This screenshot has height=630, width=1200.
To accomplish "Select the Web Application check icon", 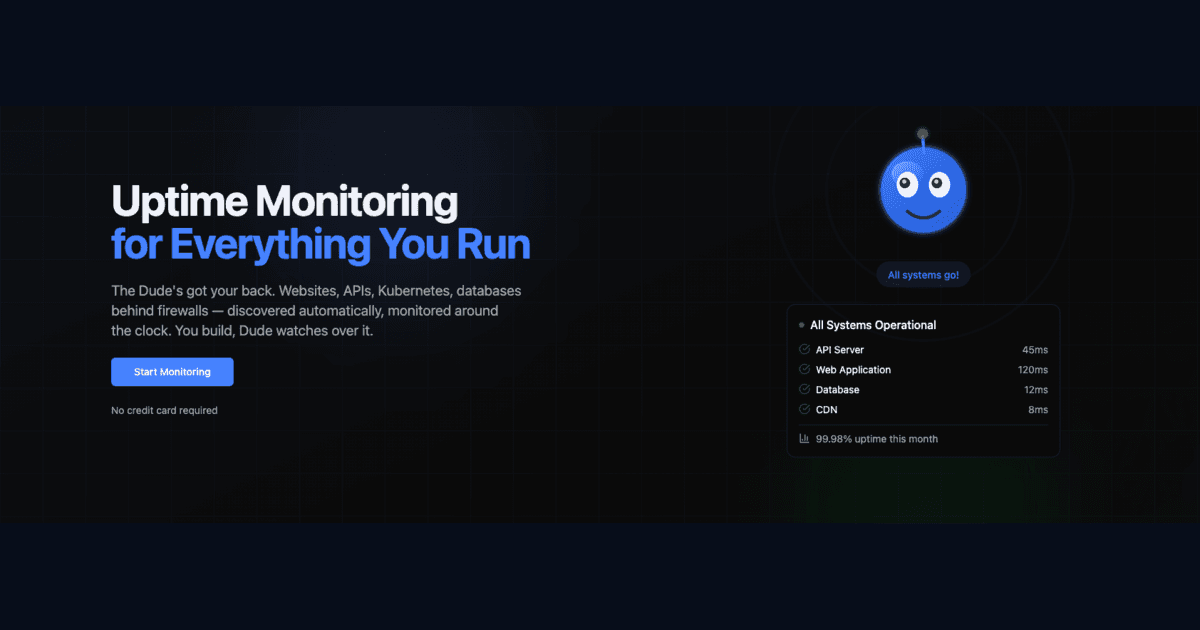I will coord(803,369).
